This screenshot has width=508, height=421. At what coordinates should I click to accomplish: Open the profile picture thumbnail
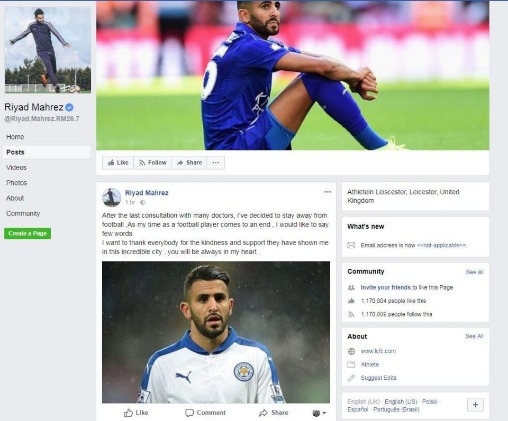click(48, 50)
